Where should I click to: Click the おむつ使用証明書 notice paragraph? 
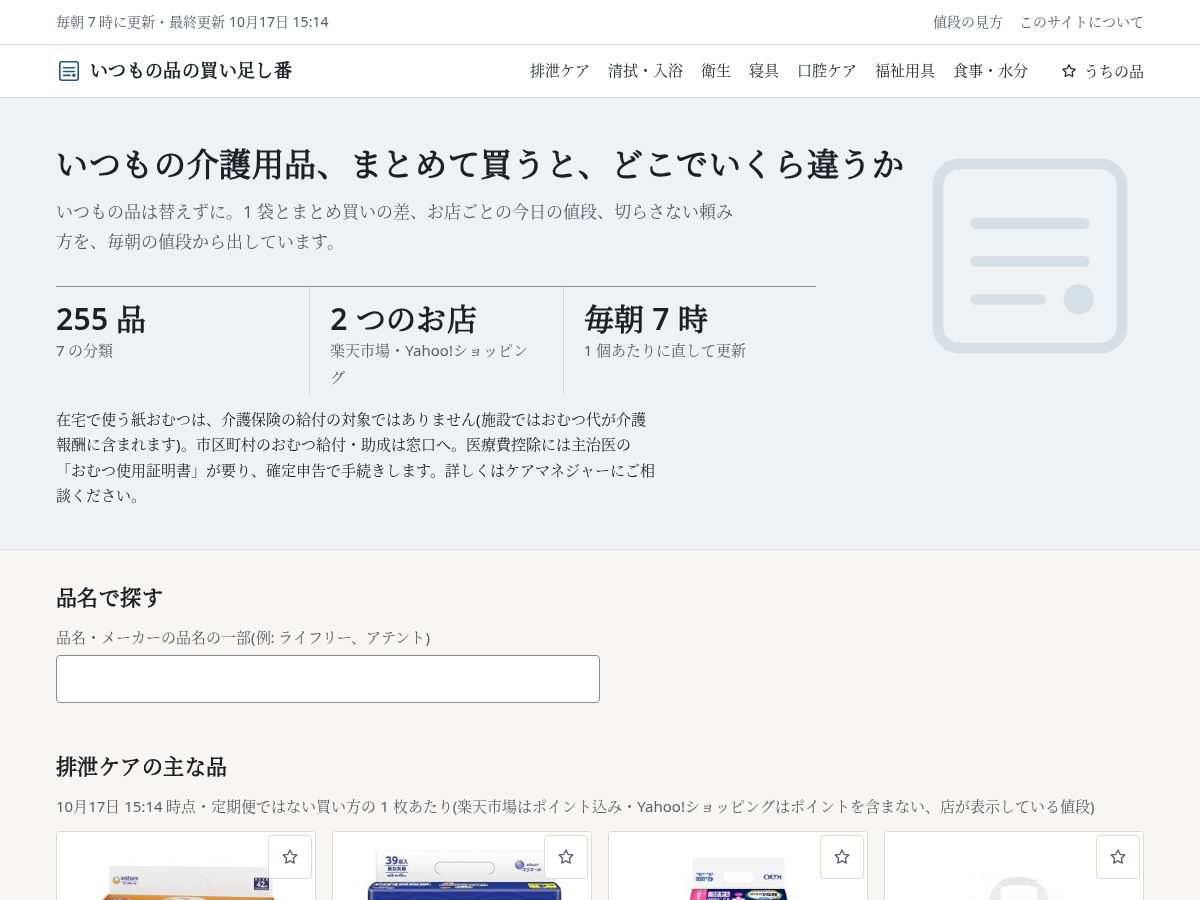[x=356, y=457]
